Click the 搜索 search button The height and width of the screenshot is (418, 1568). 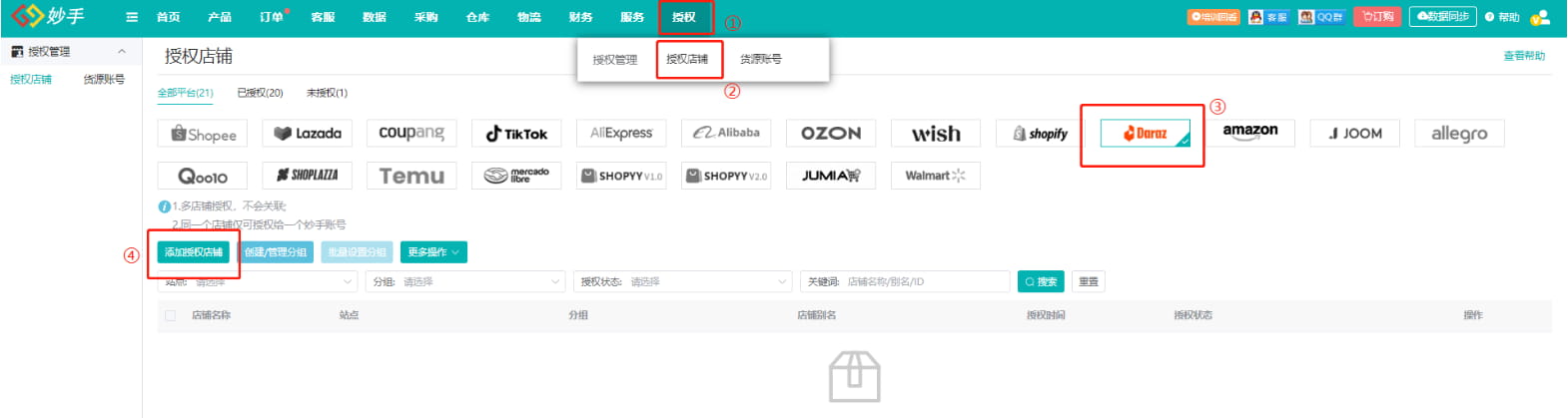click(x=1041, y=282)
